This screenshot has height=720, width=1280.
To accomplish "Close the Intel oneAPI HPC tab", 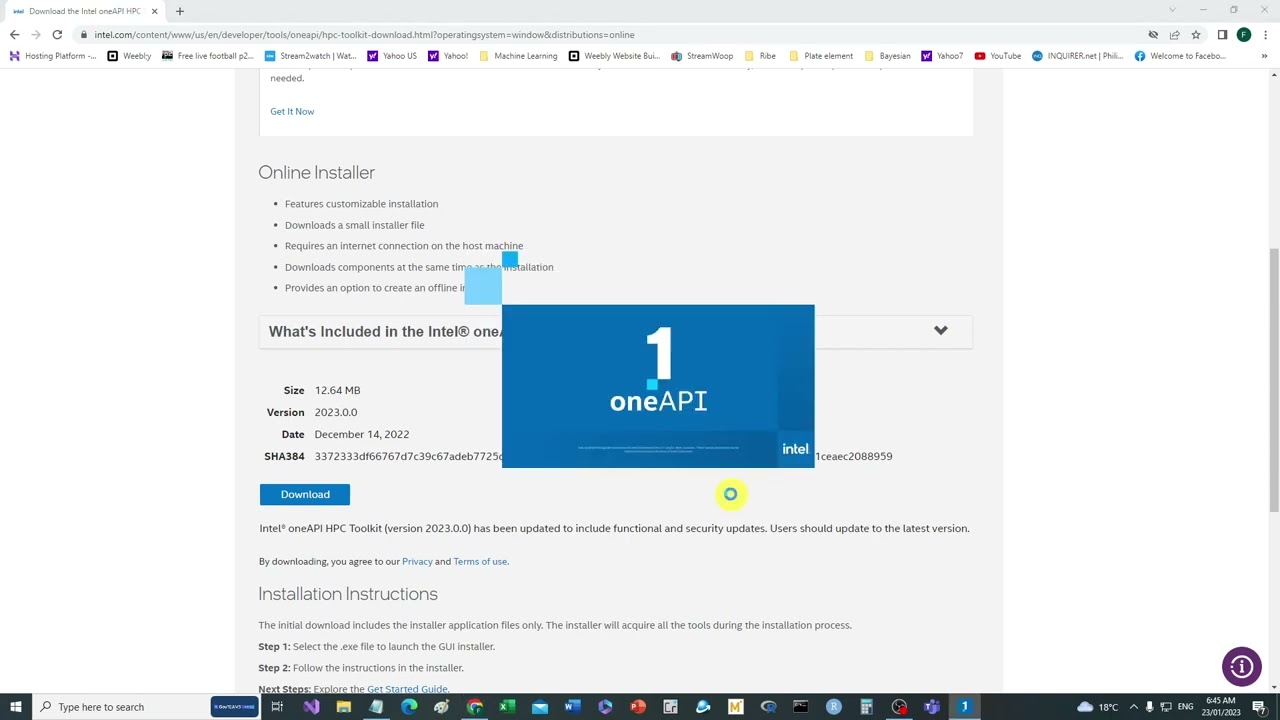I will coord(154,11).
